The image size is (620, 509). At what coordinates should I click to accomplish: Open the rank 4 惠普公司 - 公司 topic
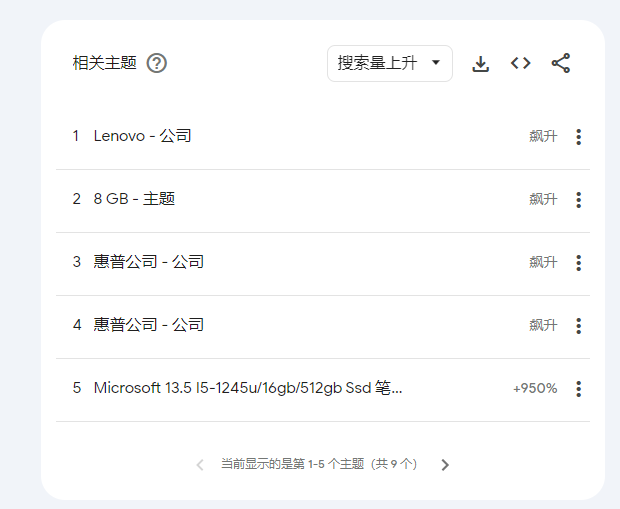[148, 325]
